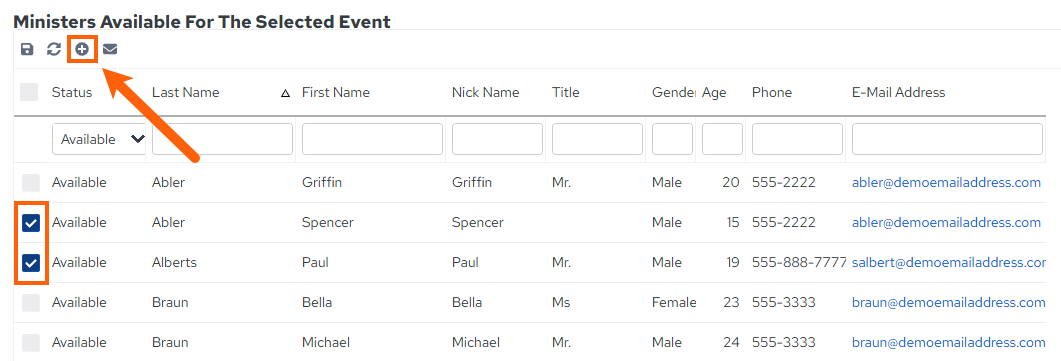Sort by E-Mail Address column header
The height and width of the screenshot is (361, 1061).
coord(899,93)
